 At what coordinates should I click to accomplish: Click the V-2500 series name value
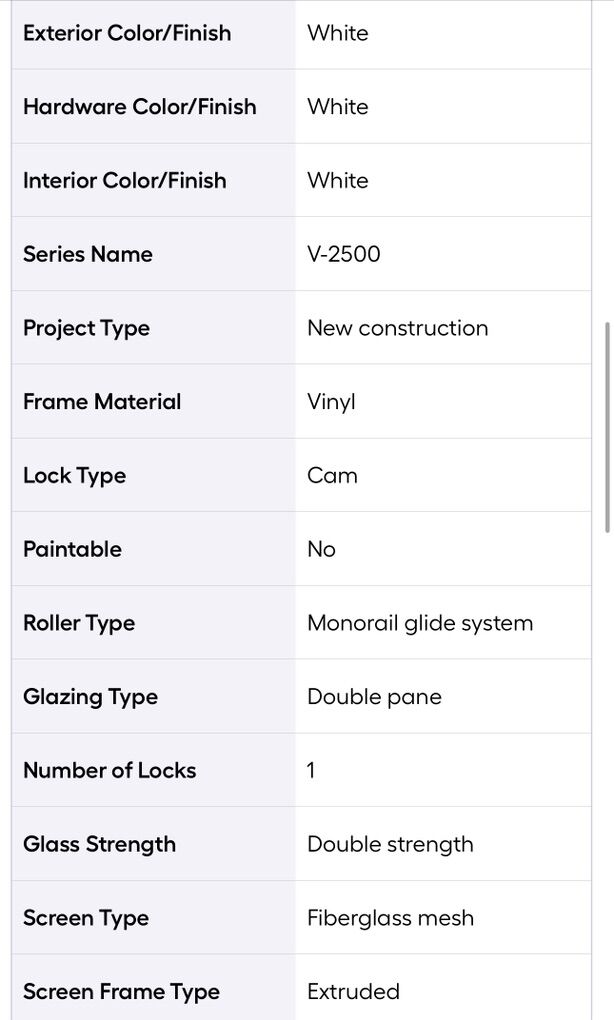tap(344, 254)
